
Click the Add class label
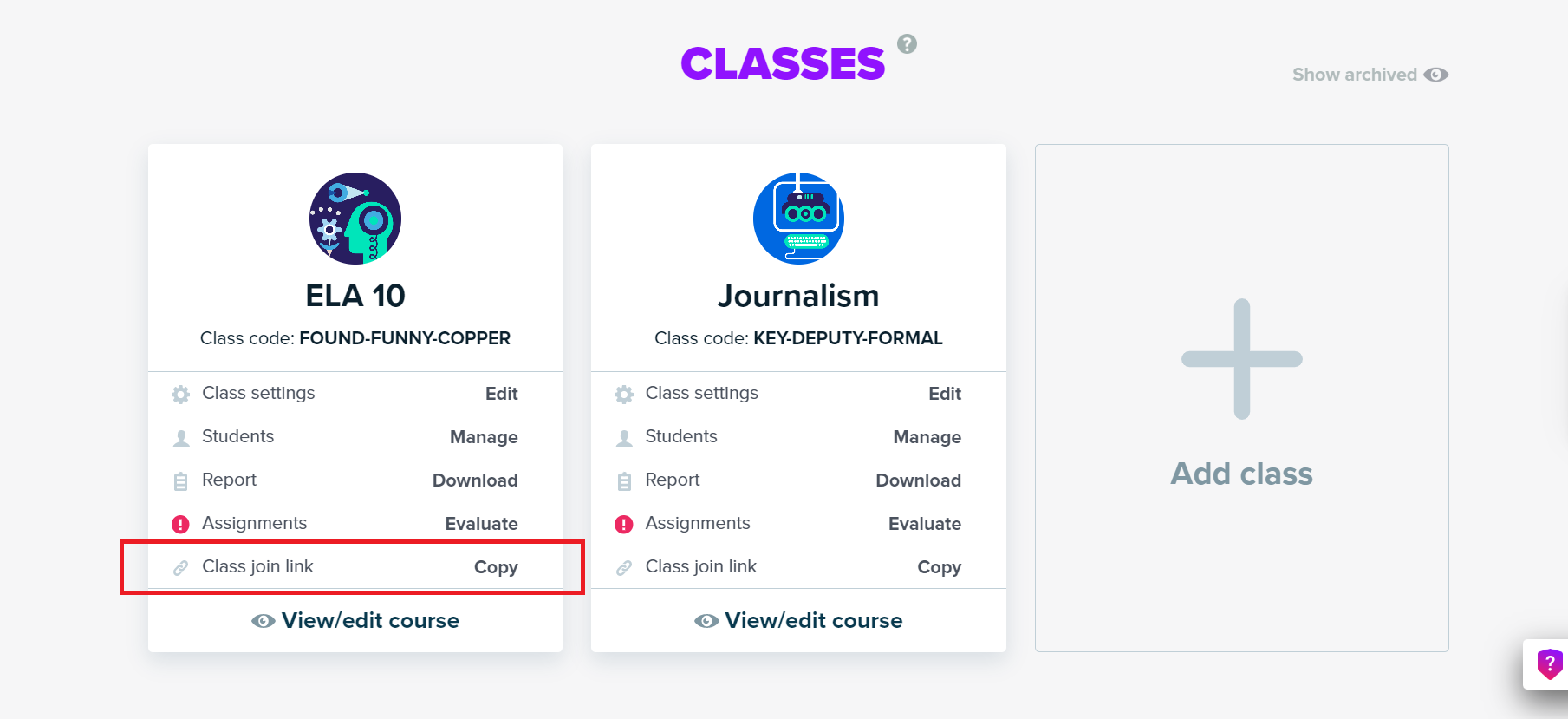(x=1241, y=474)
